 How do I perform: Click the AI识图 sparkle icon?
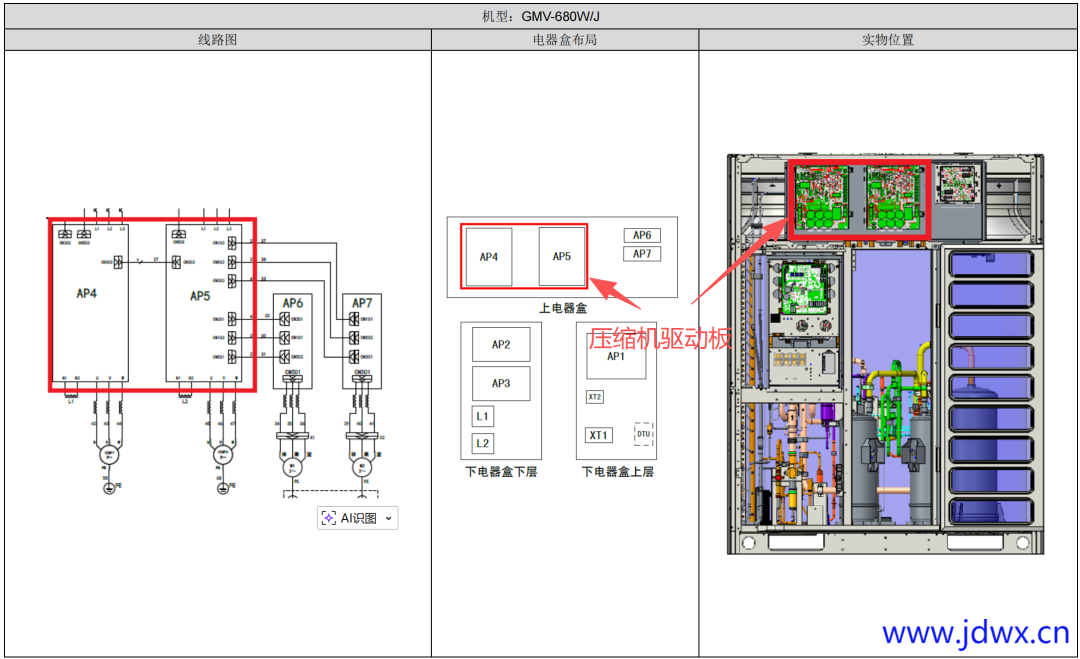pyautogui.click(x=327, y=518)
